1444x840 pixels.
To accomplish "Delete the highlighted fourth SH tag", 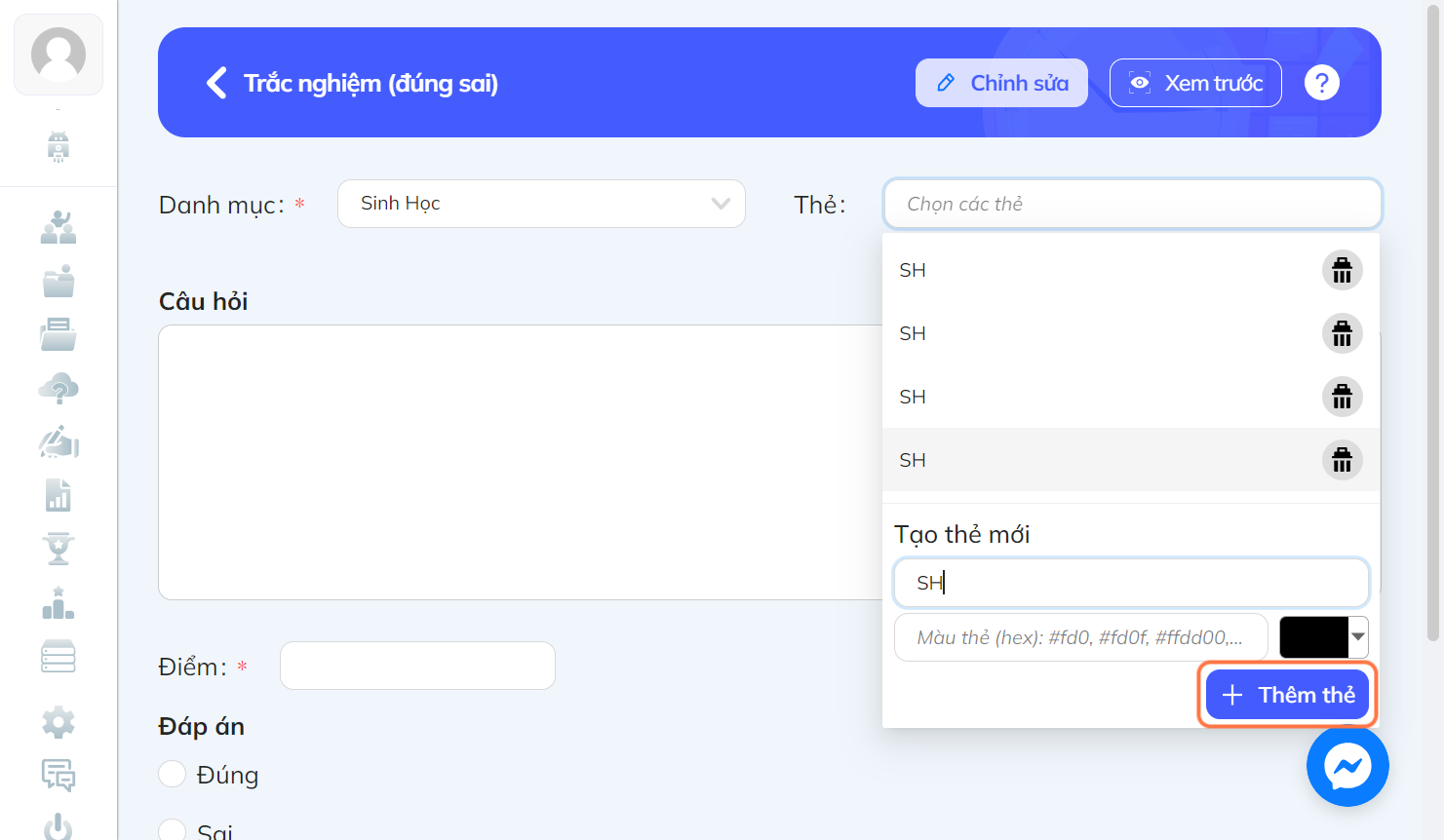I will (x=1342, y=460).
